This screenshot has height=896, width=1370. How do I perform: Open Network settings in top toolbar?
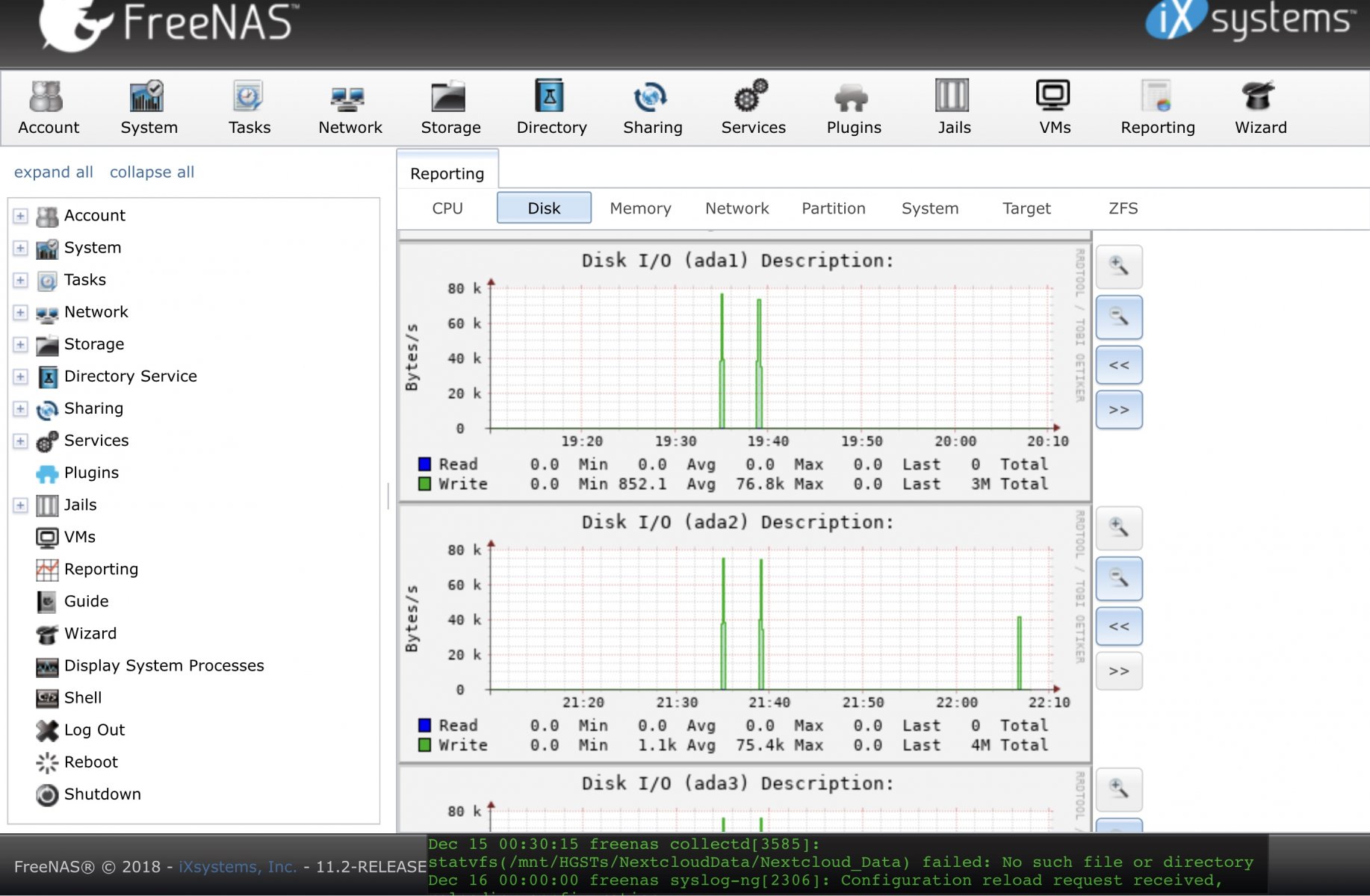(x=350, y=108)
